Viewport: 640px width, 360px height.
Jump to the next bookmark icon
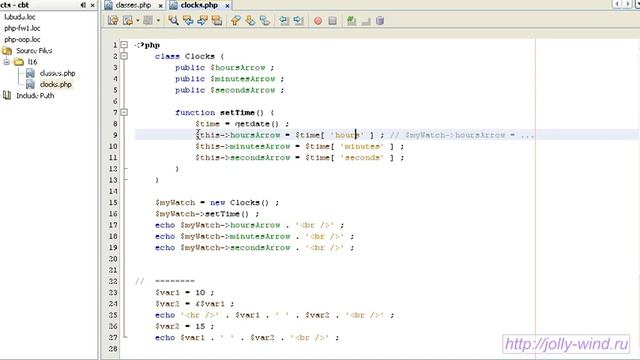pyautogui.click(x=250, y=20)
